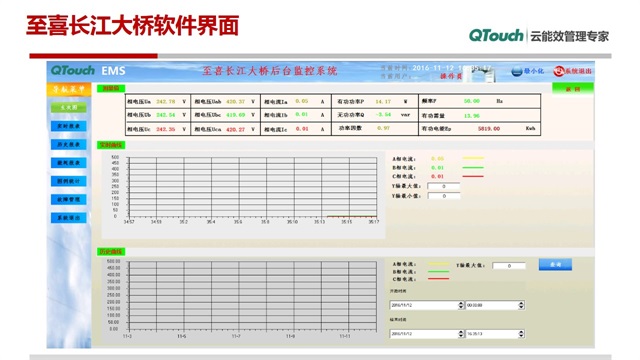Click the 操作员 current user label
This screenshot has height=360, width=640.
[x=451, y=76]
